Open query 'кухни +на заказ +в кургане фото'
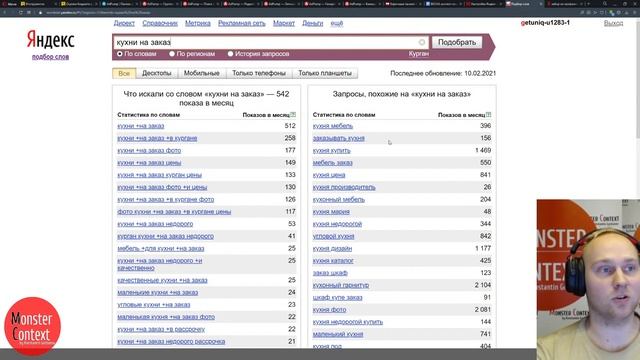 point(165,200)
